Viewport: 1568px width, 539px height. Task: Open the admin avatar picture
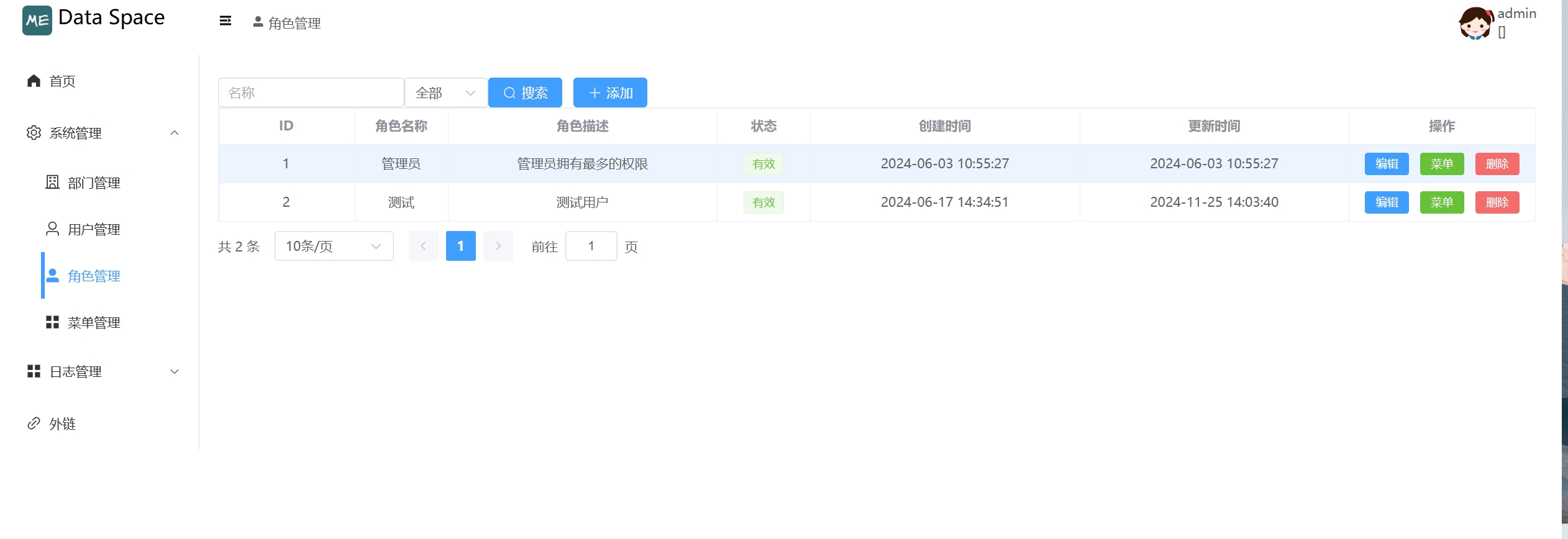[1475, 24]
